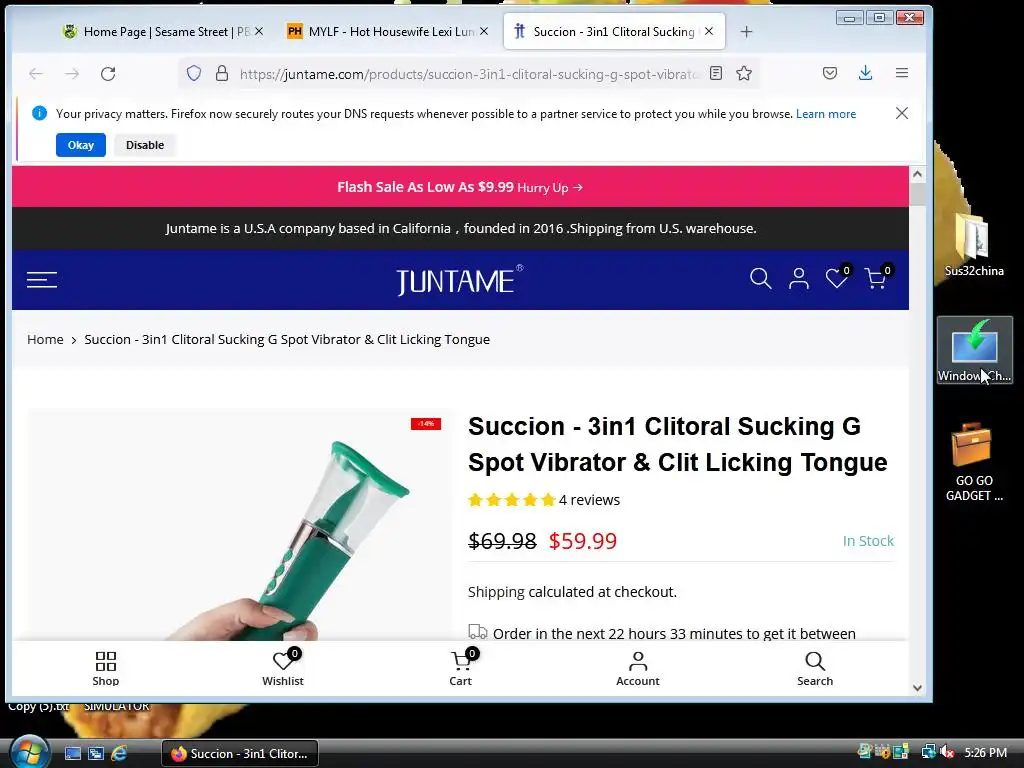Open Account in the bottom navigation bar
The image size is (1024, 768).
[638, 669]
